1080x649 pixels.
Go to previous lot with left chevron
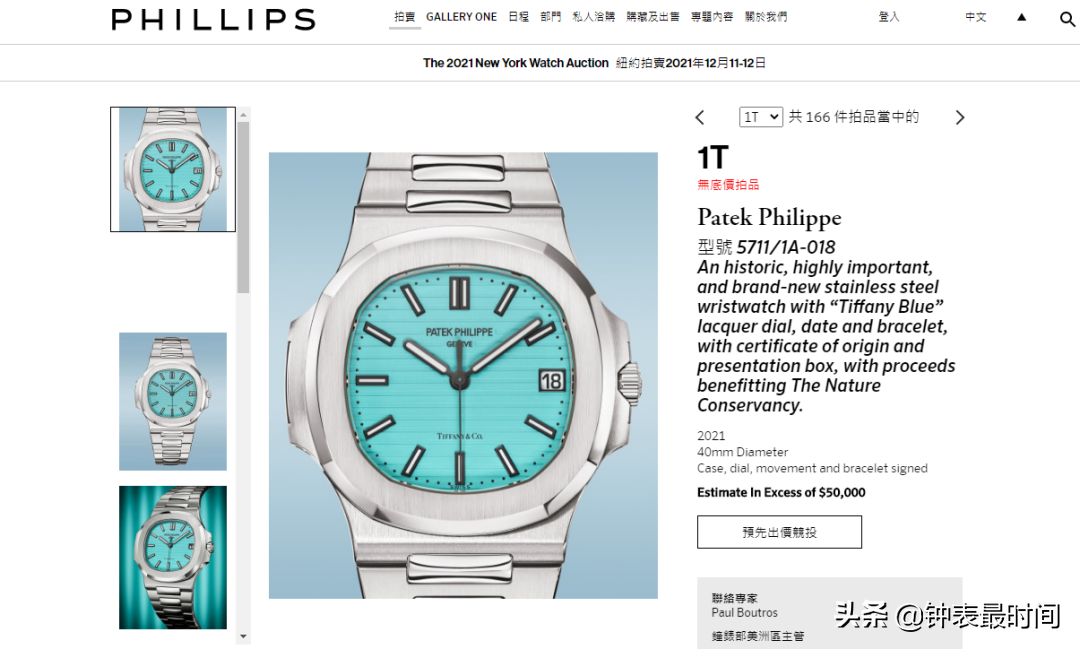tap(700, 117)
